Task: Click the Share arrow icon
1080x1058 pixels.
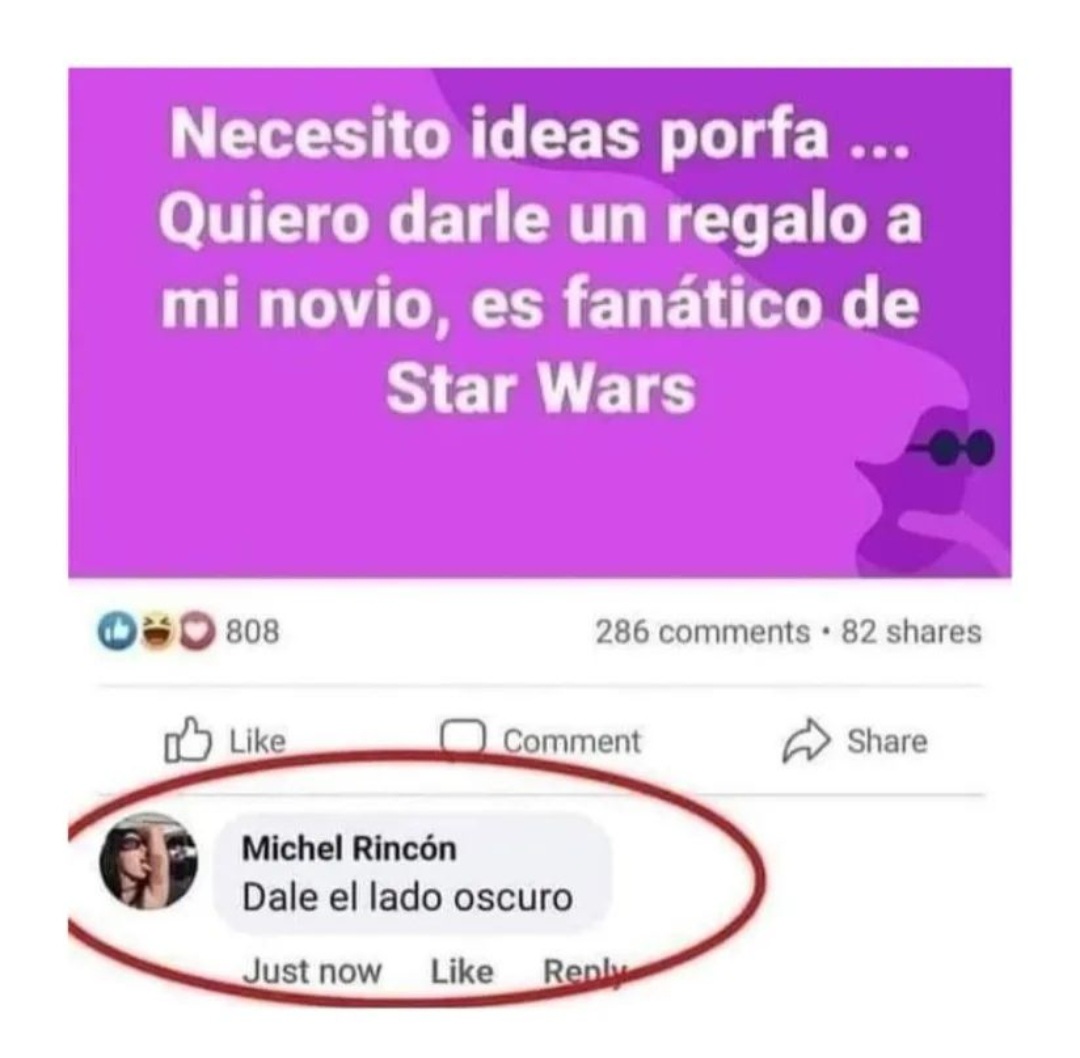Action: pos(806,740)
